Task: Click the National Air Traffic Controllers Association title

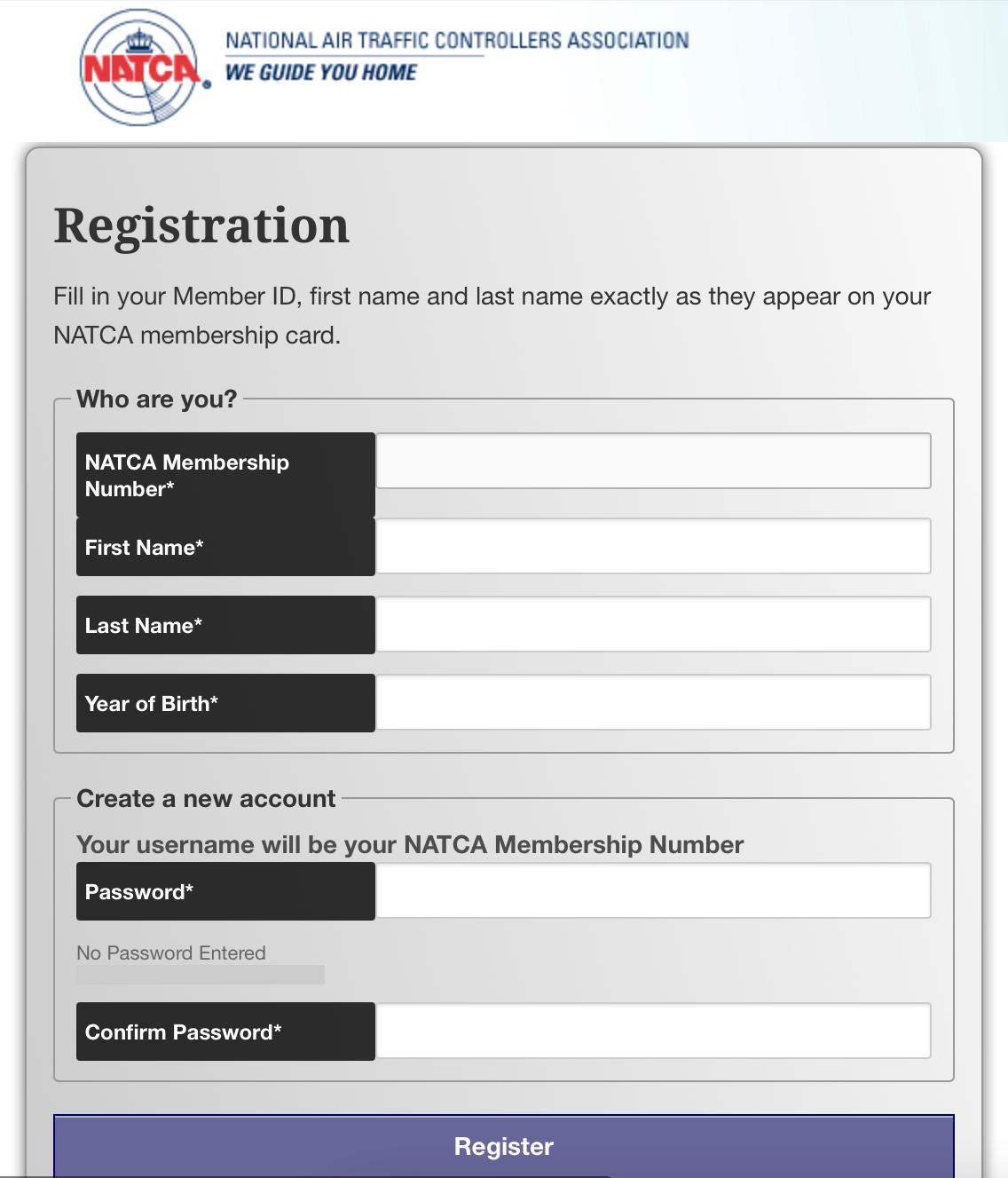Action: coord(457,41)
